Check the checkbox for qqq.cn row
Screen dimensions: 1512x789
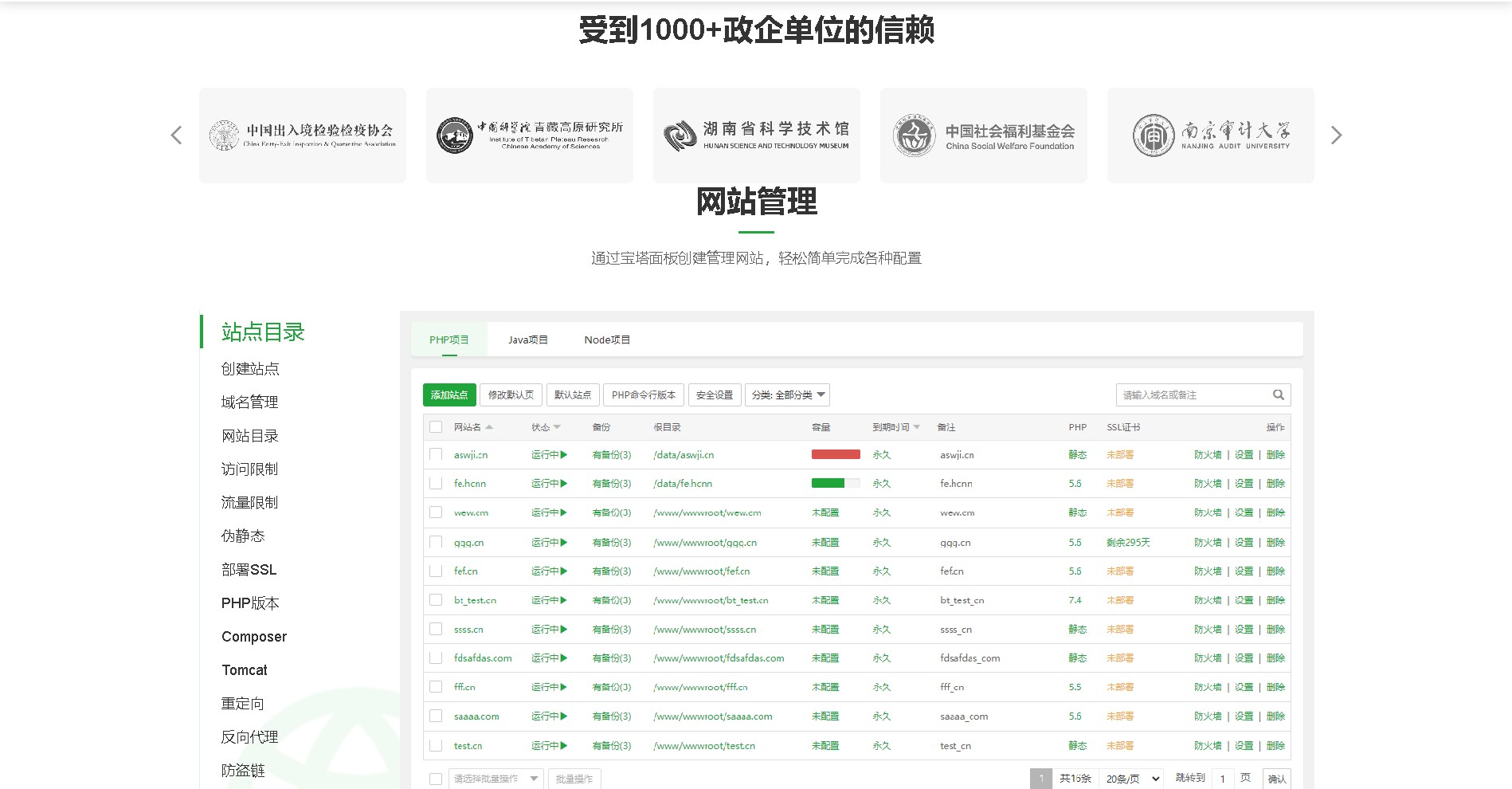point(436,542)
